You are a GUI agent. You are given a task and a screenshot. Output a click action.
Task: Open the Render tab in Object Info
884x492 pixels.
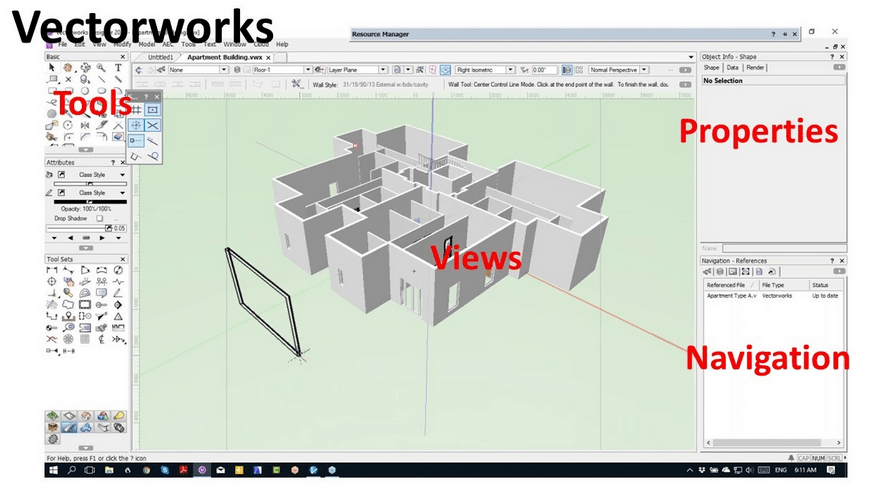click(x=755, y=67)
